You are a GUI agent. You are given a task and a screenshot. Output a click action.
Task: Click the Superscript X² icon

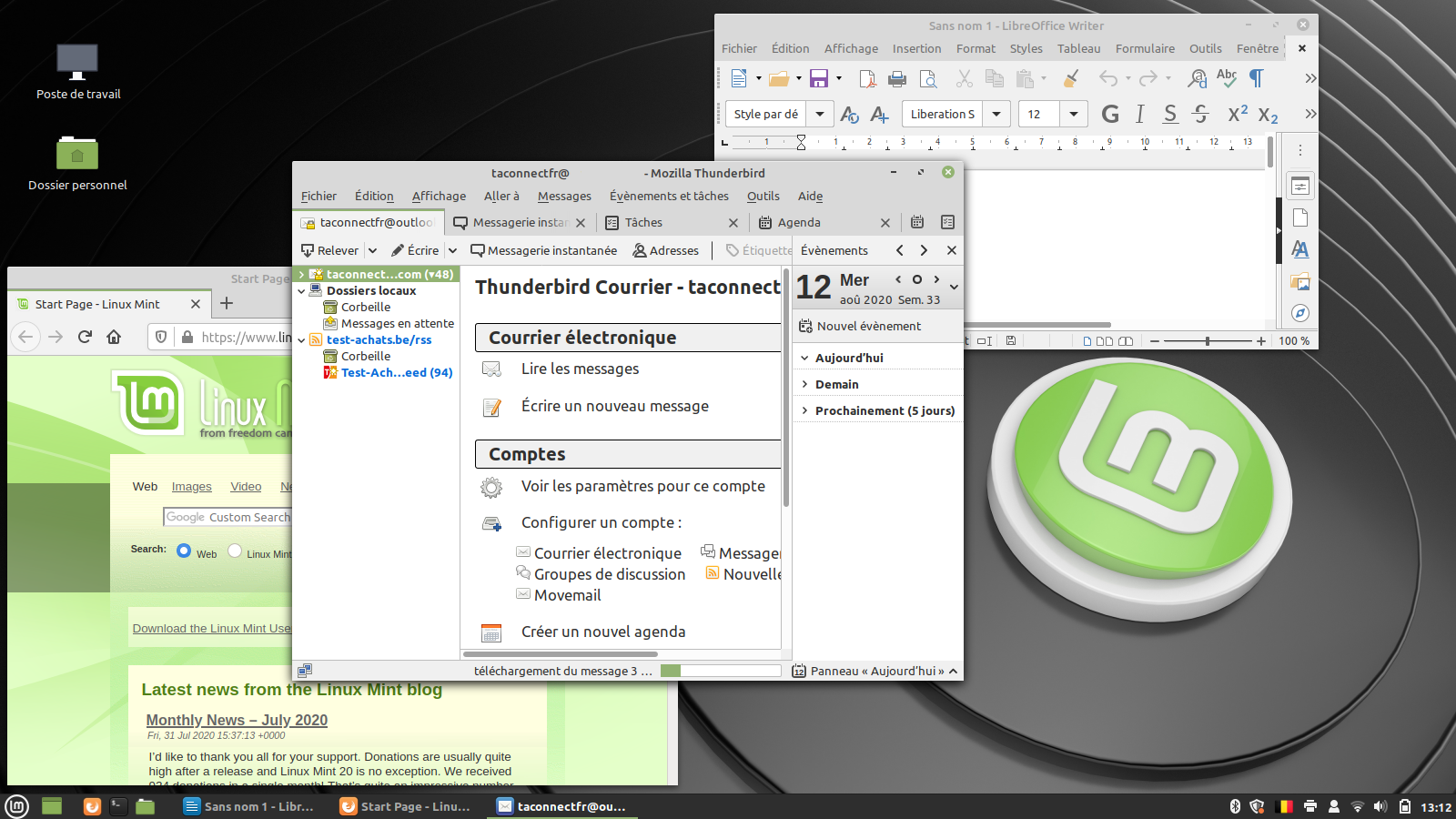[1238, 115]
